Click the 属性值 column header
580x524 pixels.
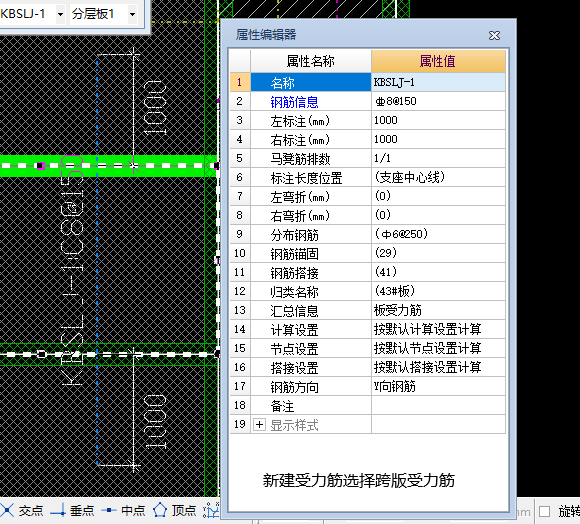tap(438, 61)
